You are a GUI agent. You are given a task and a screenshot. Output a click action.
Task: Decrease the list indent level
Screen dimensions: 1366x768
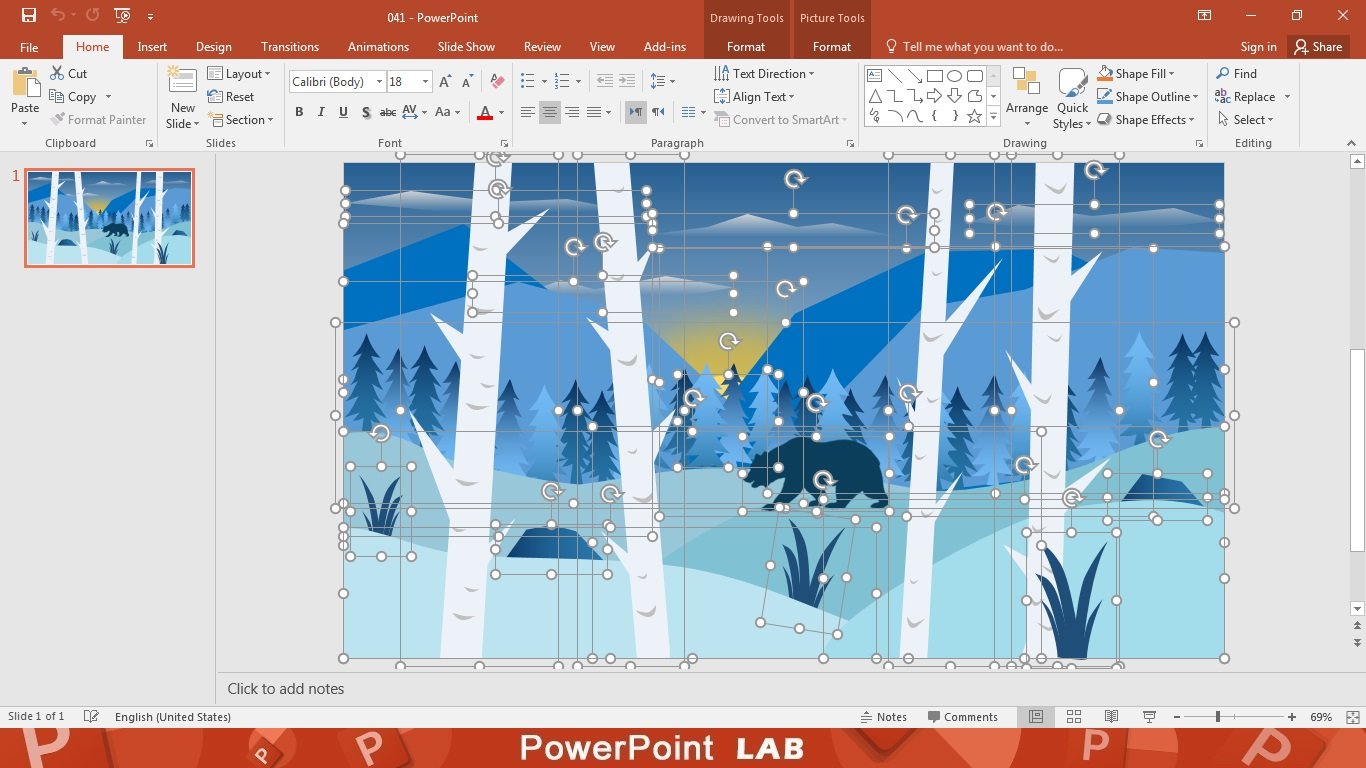604,82
